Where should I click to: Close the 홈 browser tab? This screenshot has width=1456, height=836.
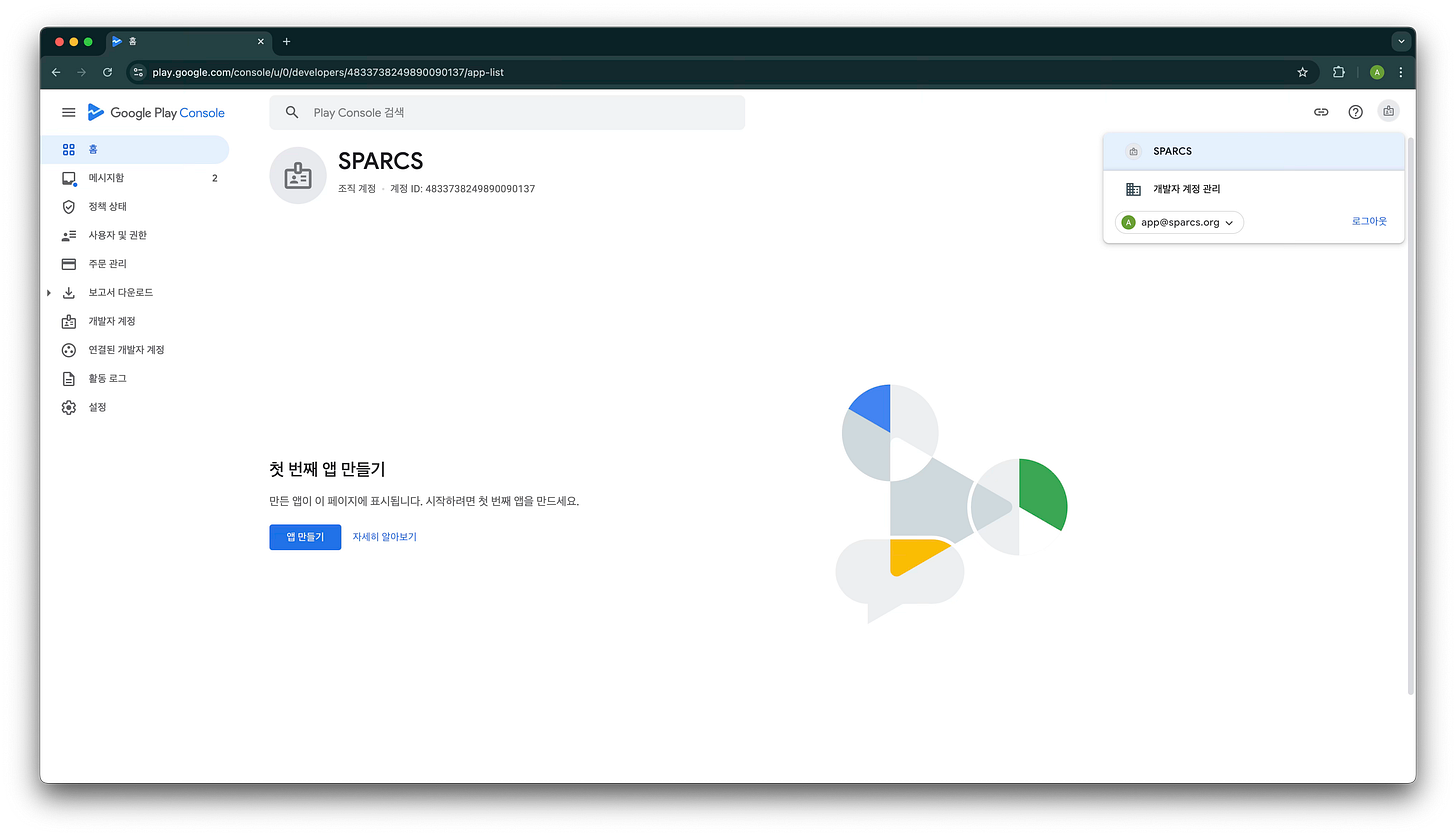click(x=261, y=42)
